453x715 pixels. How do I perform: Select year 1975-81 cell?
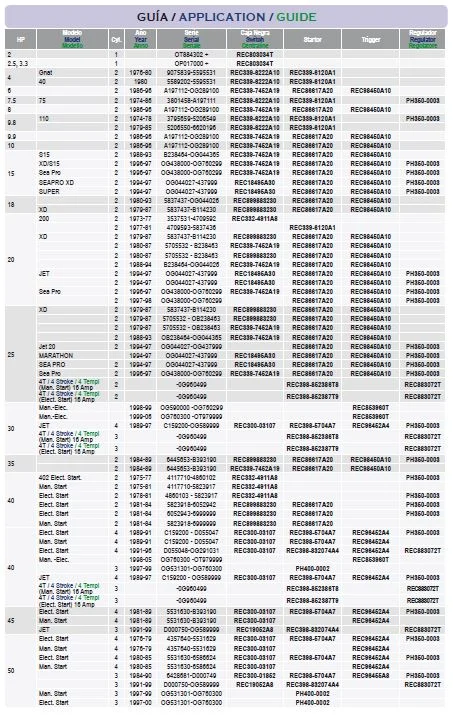pos(141,487)
